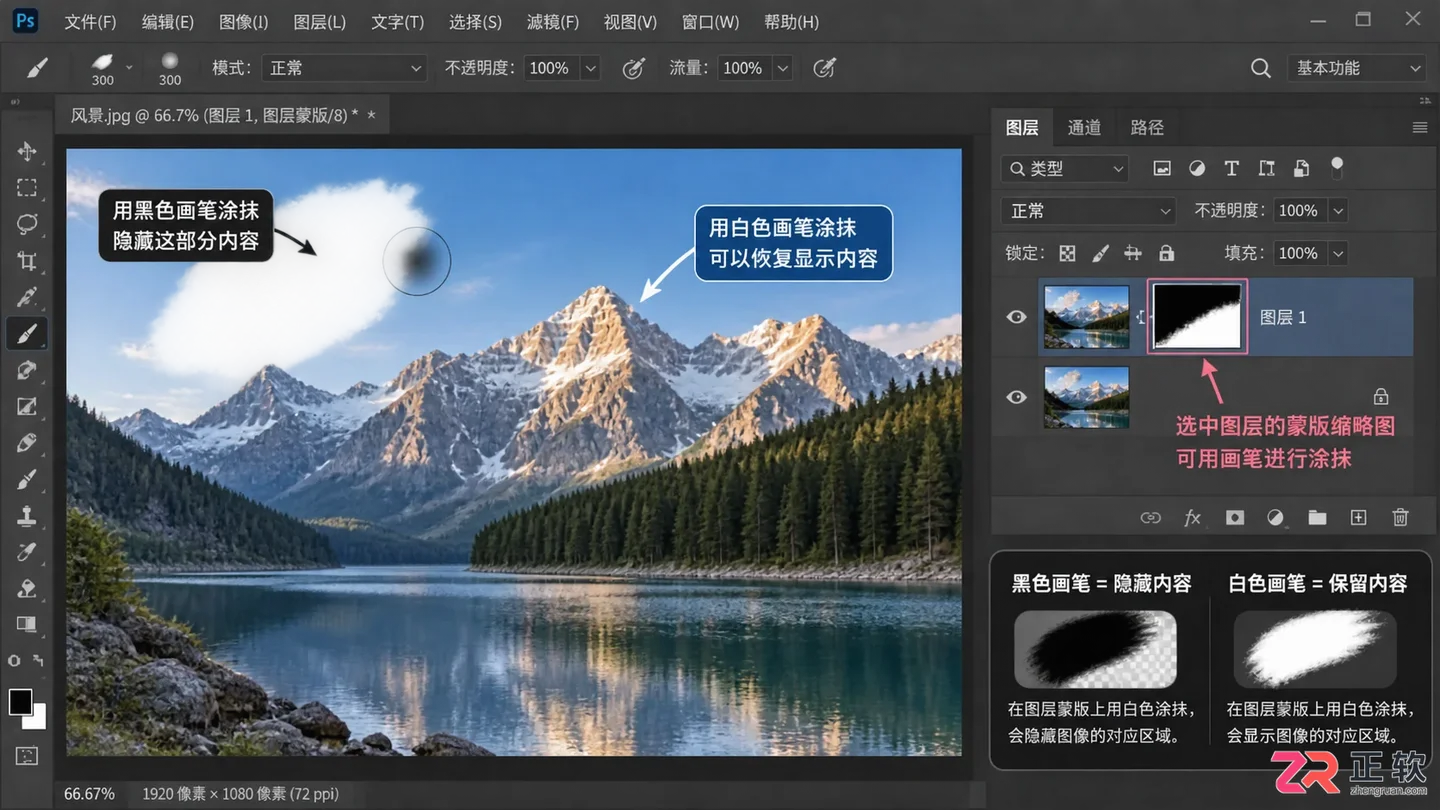Reset to default foreground and background colors
This screenshot has width=1440, height=810.
click(14, 661)
